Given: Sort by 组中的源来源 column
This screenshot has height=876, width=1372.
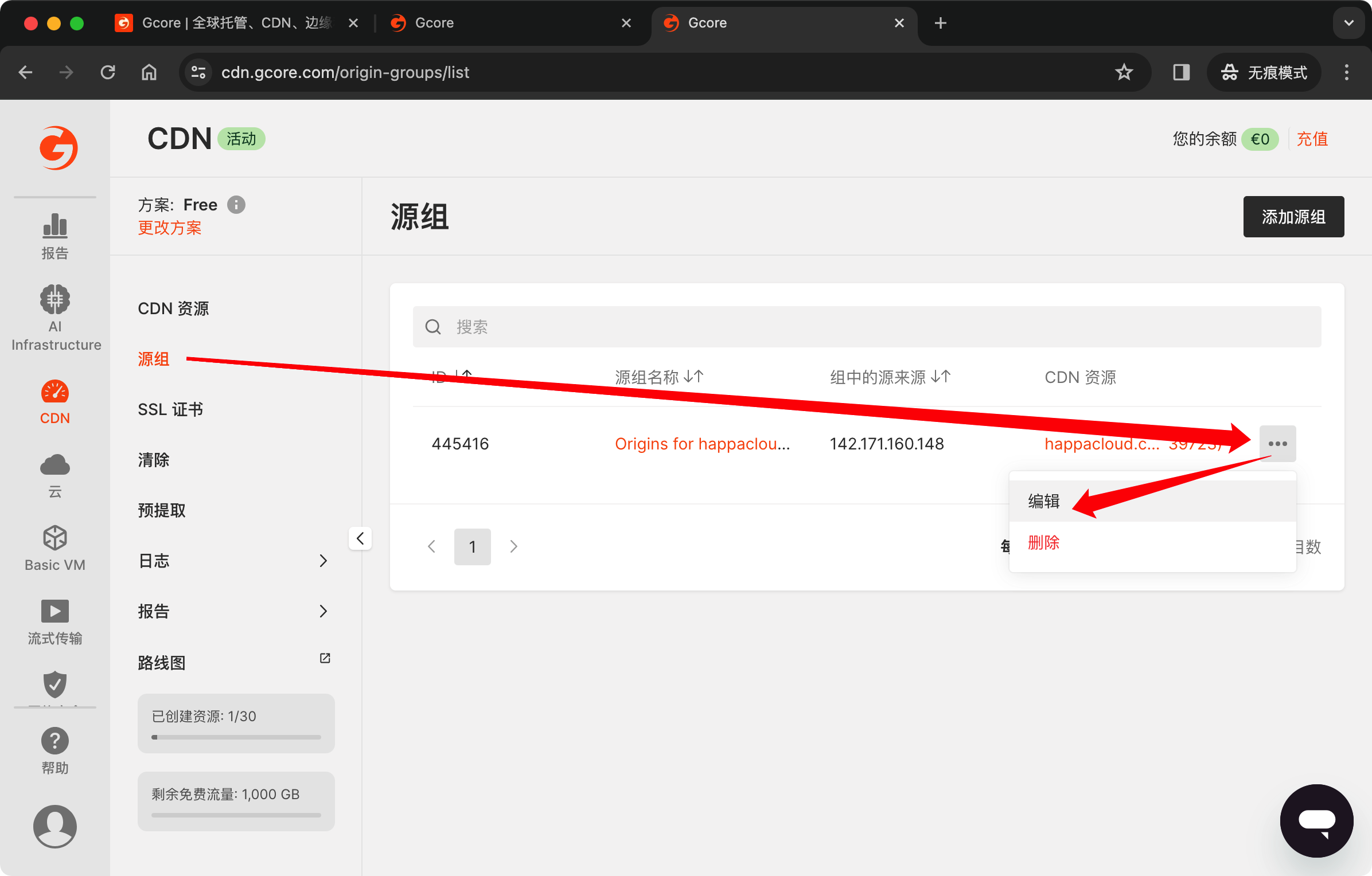Looking at the screenshot, I should point(941,377).
